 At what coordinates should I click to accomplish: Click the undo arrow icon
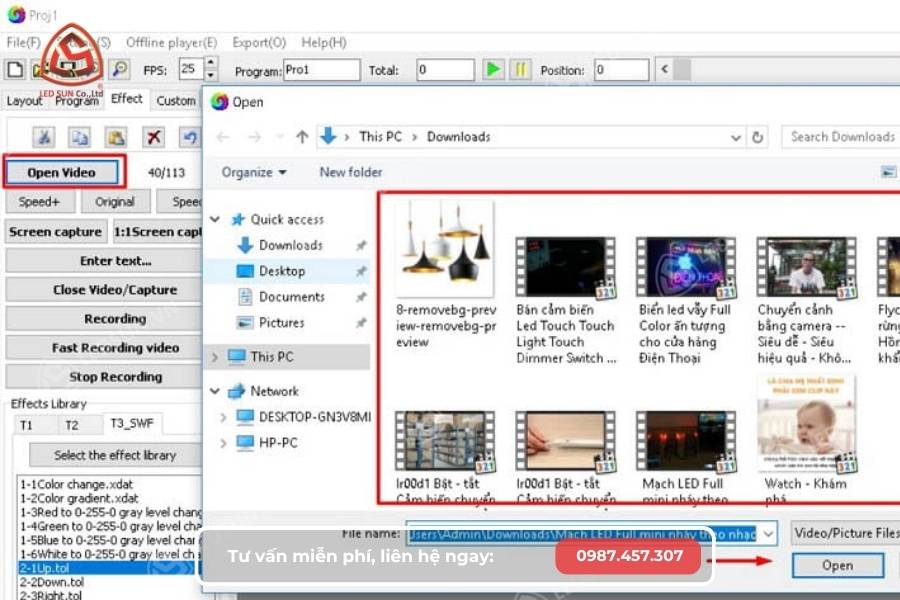[x=191, y=136]
